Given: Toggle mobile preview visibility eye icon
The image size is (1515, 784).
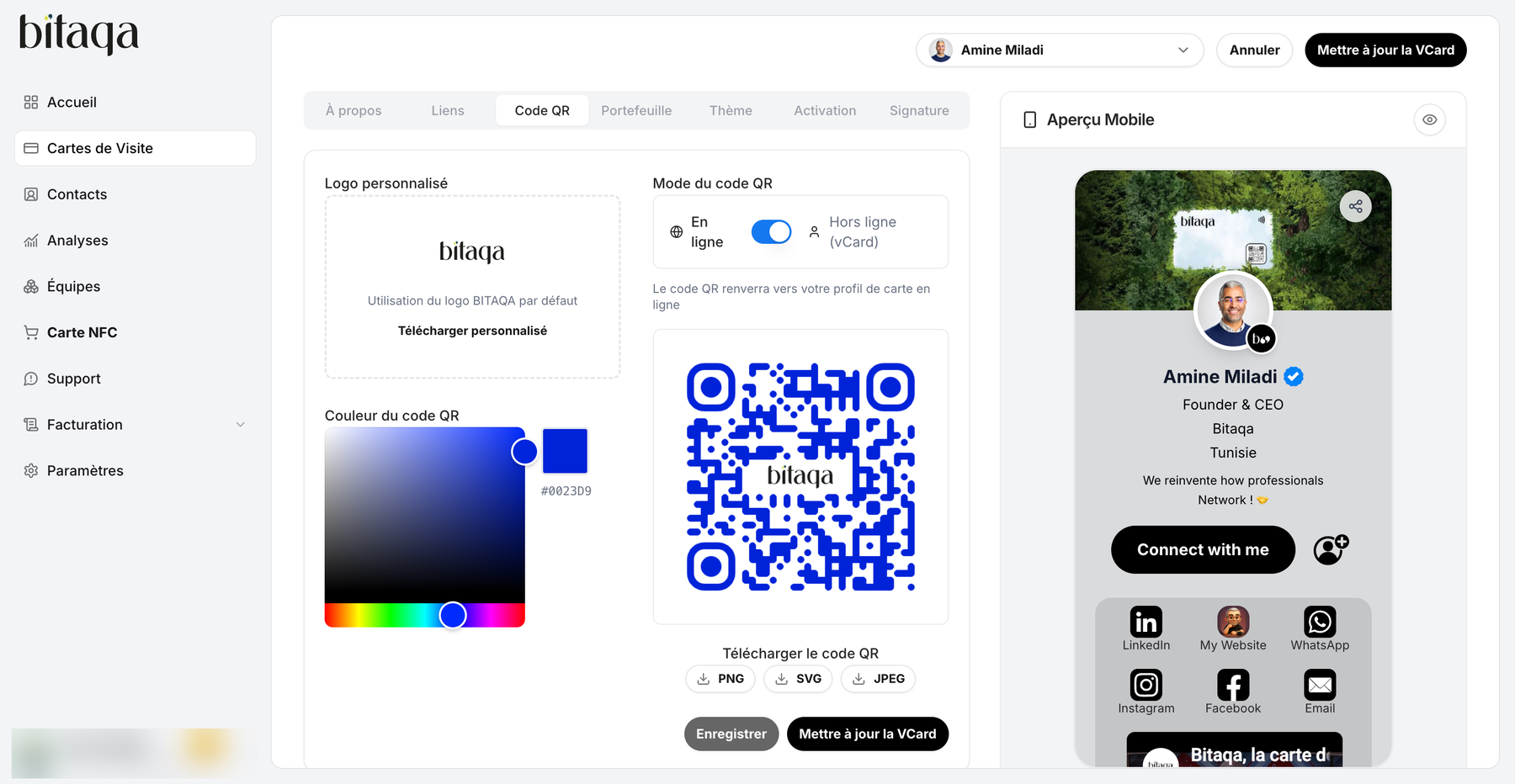Looking at the screenshot, I should pos(1429,119).
